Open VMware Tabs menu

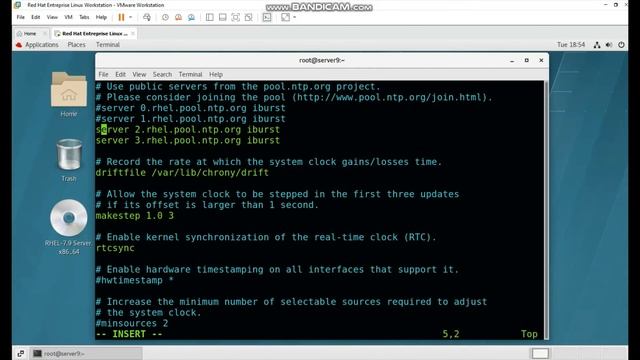84,17
